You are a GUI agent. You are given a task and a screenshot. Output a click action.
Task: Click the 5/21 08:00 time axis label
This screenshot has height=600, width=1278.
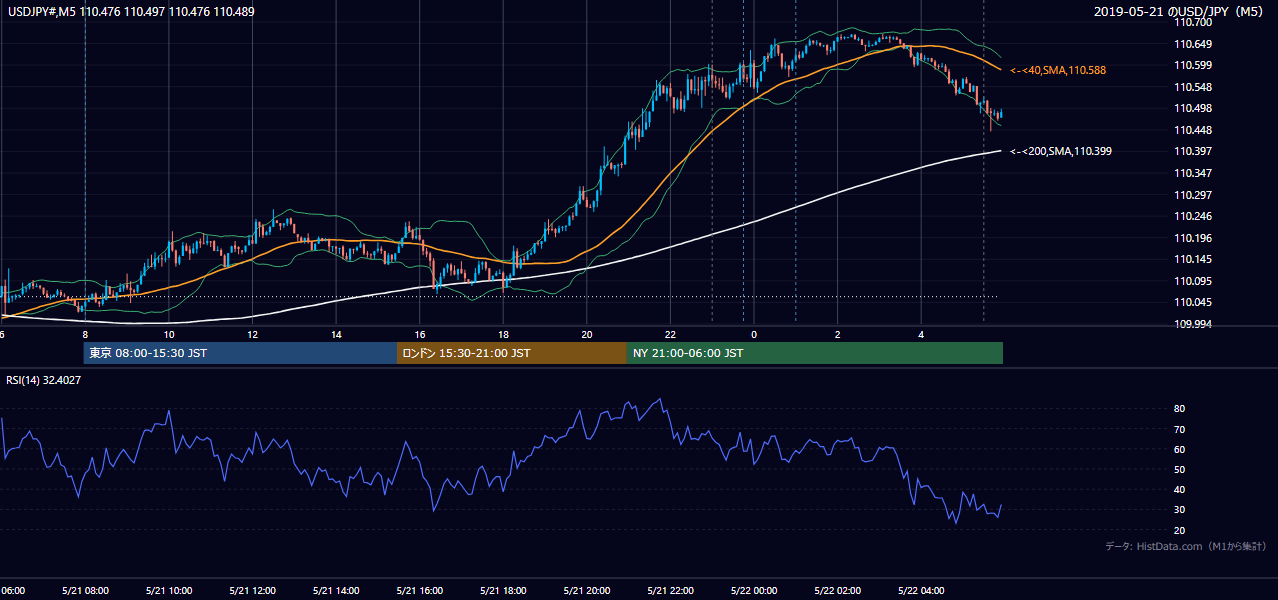point(86,590)
